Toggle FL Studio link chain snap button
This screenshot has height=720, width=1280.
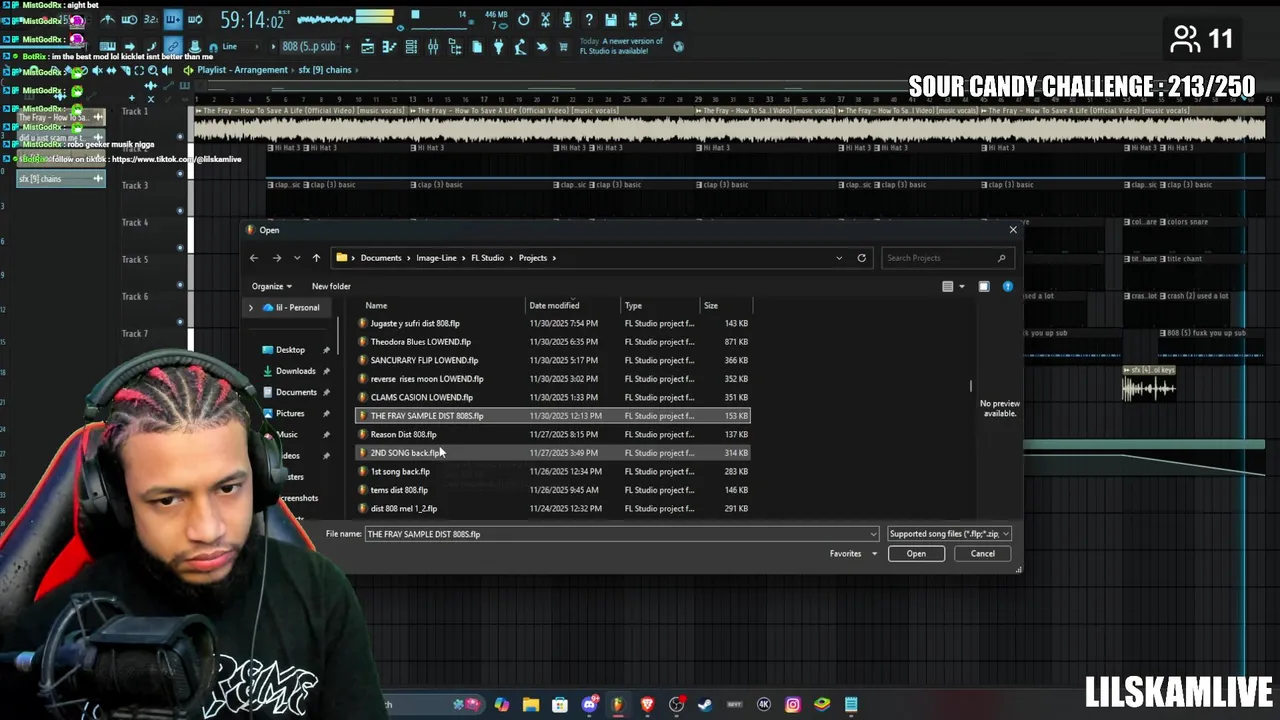click(x=172, y=47)
